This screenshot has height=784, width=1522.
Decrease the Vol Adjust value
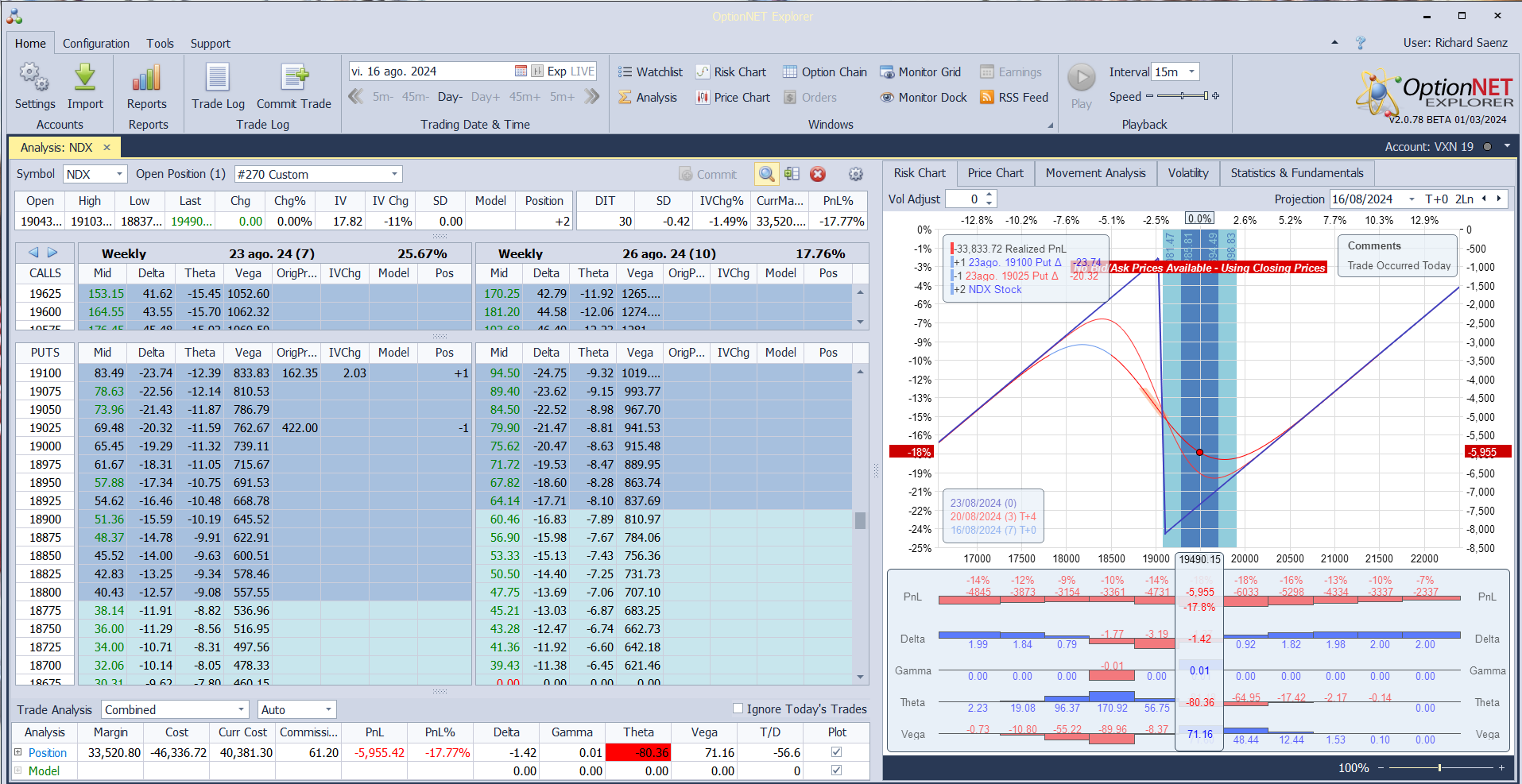click(x=989, y=203)
